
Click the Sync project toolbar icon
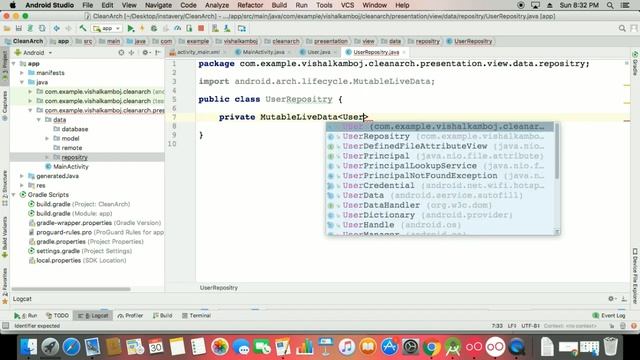30,29
